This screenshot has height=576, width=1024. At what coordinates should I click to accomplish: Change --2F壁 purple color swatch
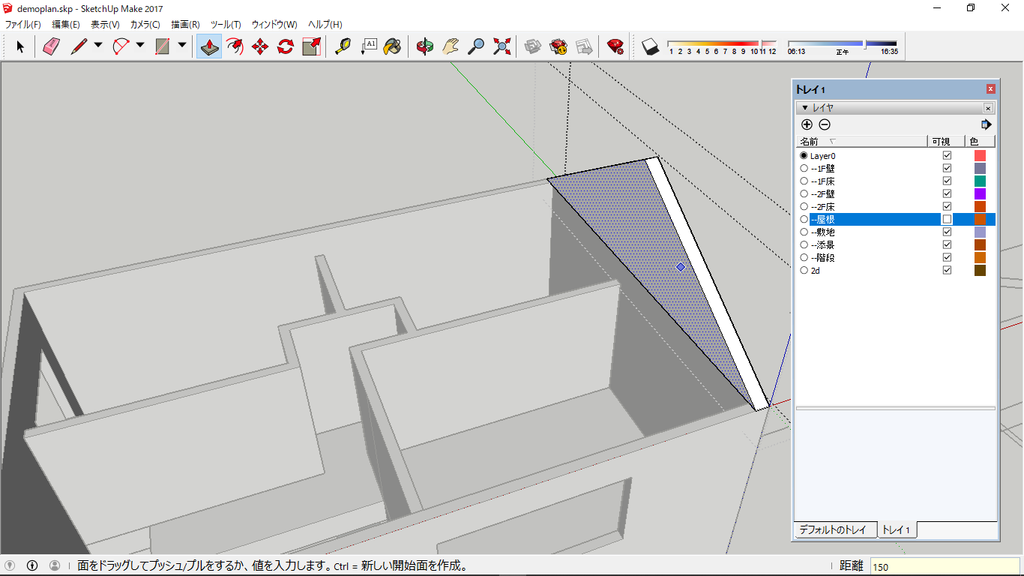pyautogui.click(x=980, y=194)
